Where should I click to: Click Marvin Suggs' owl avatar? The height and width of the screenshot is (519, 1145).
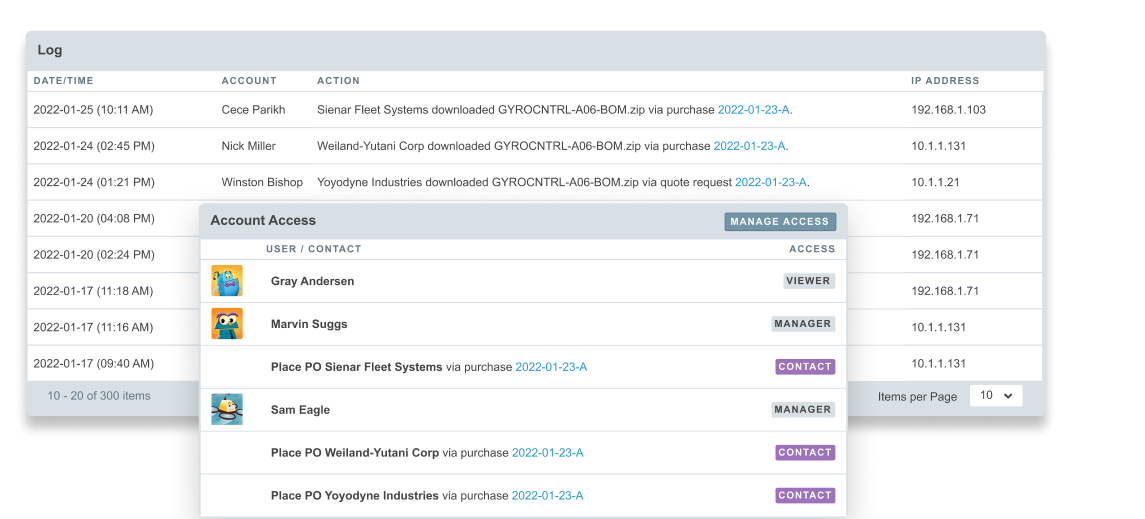[226, 323]
